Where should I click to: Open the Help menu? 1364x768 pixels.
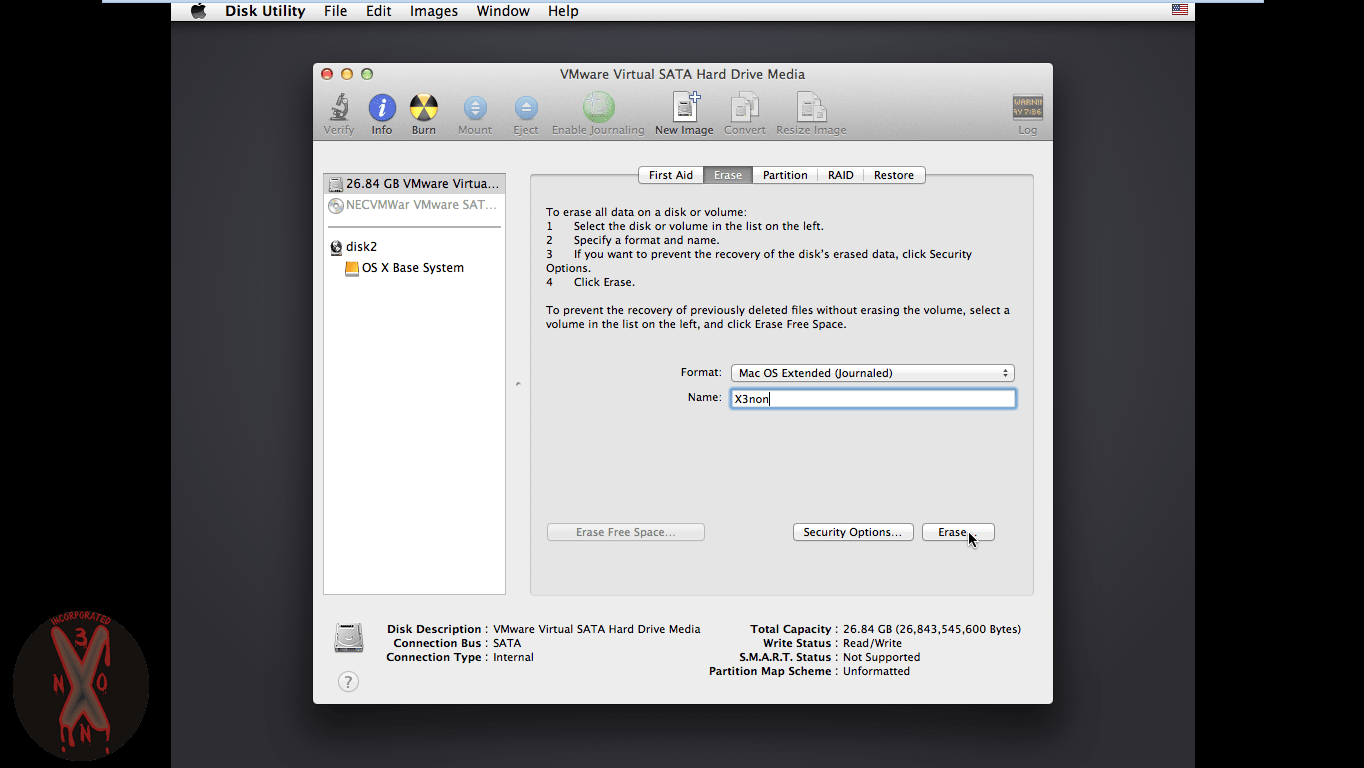pyautogui.click(x=563, y=11)
